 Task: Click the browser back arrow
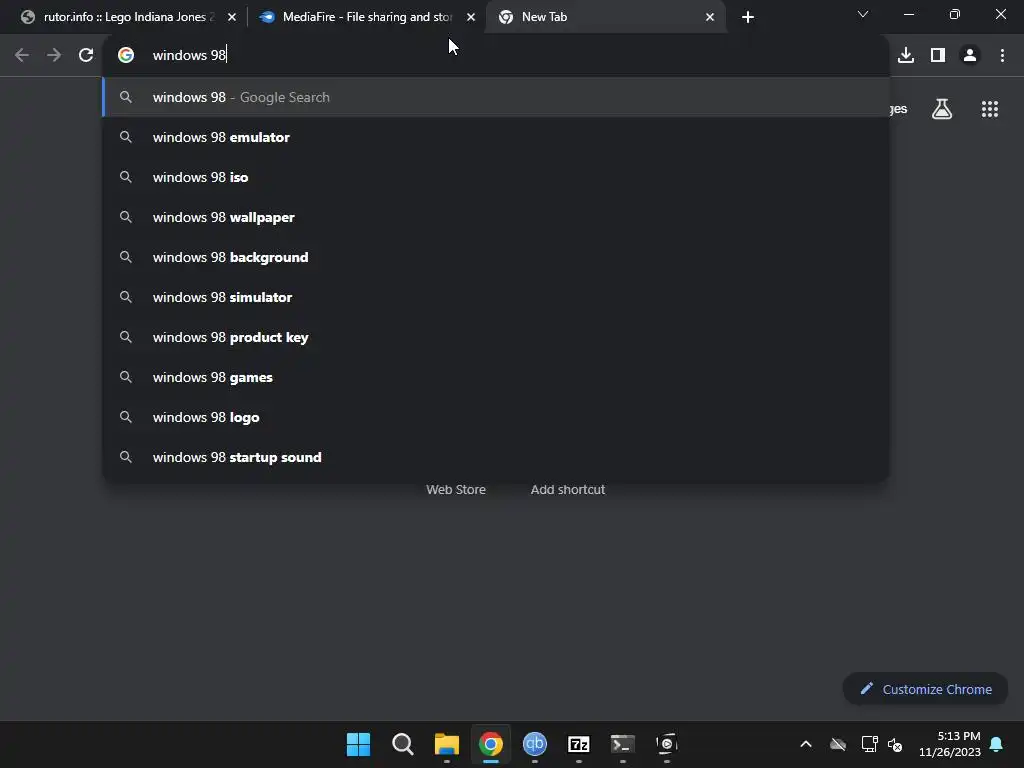[x=22, y=56]
